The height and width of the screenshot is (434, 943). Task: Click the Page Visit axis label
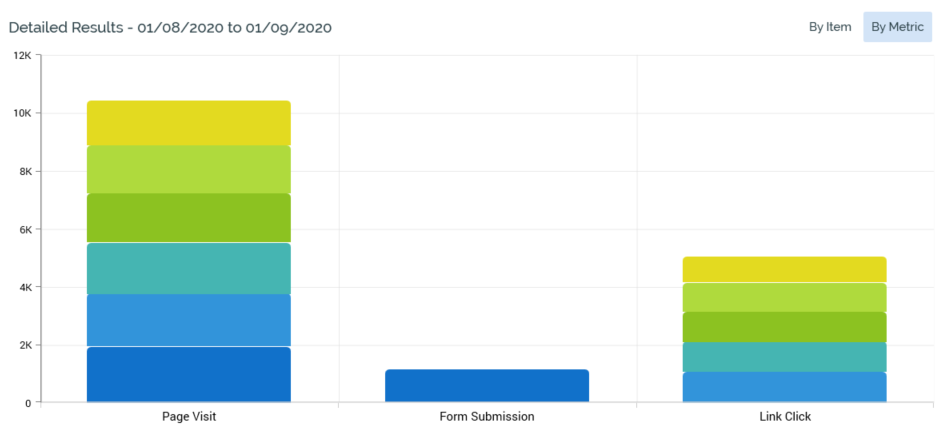tap(189, 416)
